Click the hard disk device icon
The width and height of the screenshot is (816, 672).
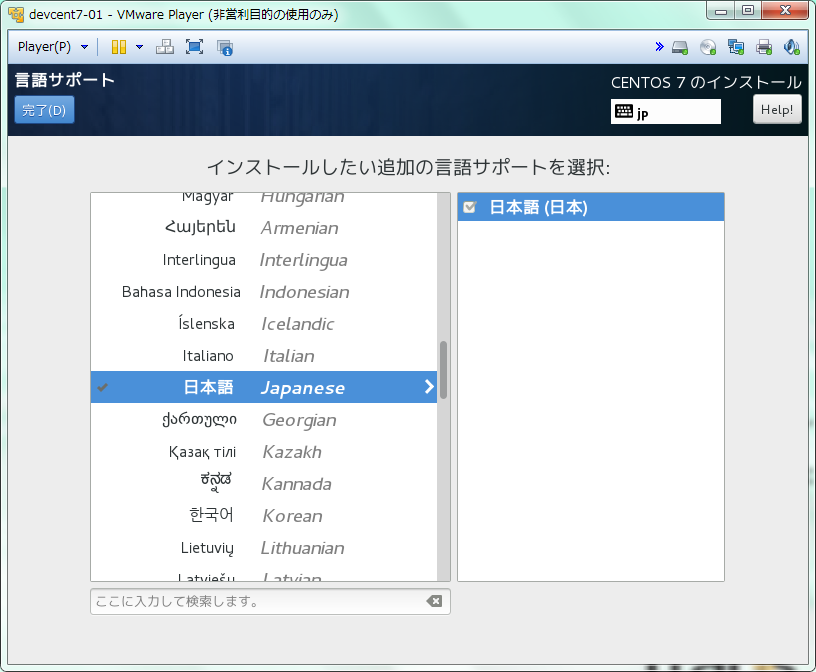point(680,47)
